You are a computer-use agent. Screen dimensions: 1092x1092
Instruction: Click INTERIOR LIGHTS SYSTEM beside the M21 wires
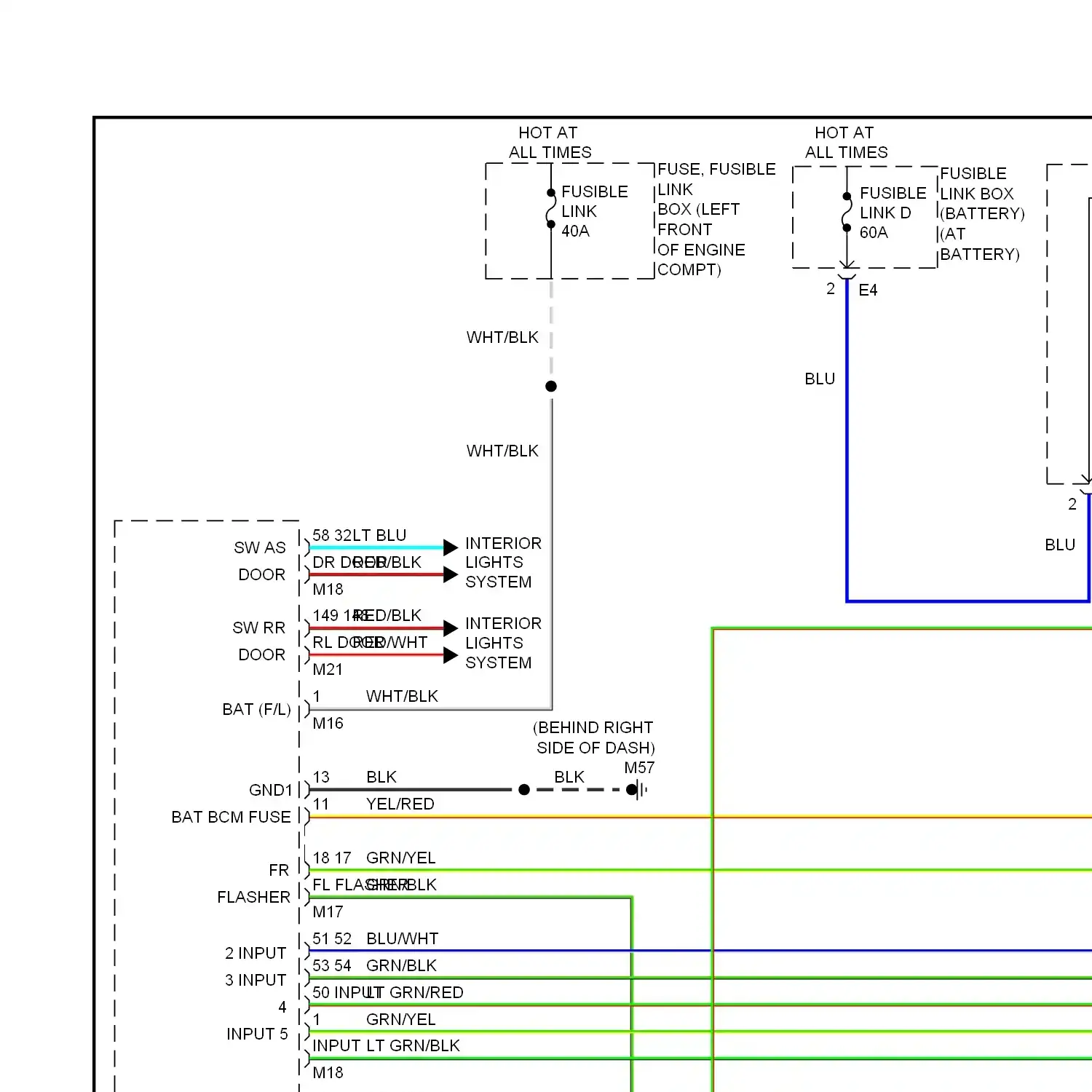point(503,644)
